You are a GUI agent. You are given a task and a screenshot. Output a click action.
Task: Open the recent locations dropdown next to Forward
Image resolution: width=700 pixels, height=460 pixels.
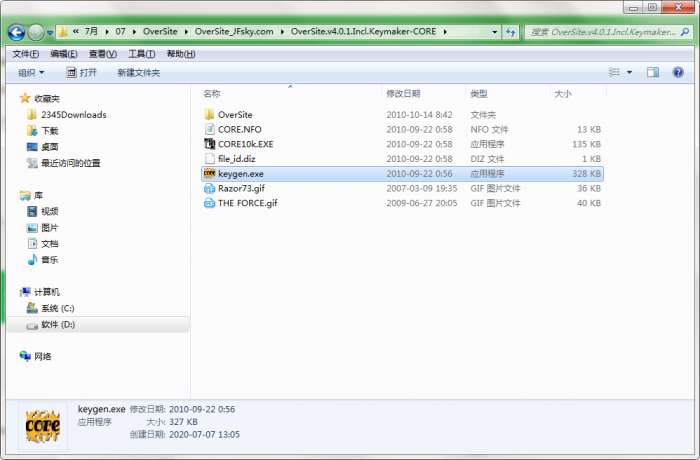coord(50,33)
